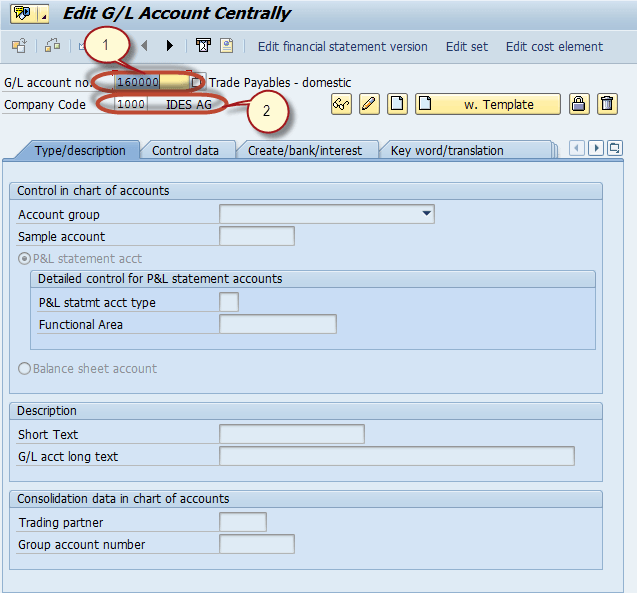Select the Balance sheet account radio button
This screenshot has width=637, height=593.
point(25,368)
